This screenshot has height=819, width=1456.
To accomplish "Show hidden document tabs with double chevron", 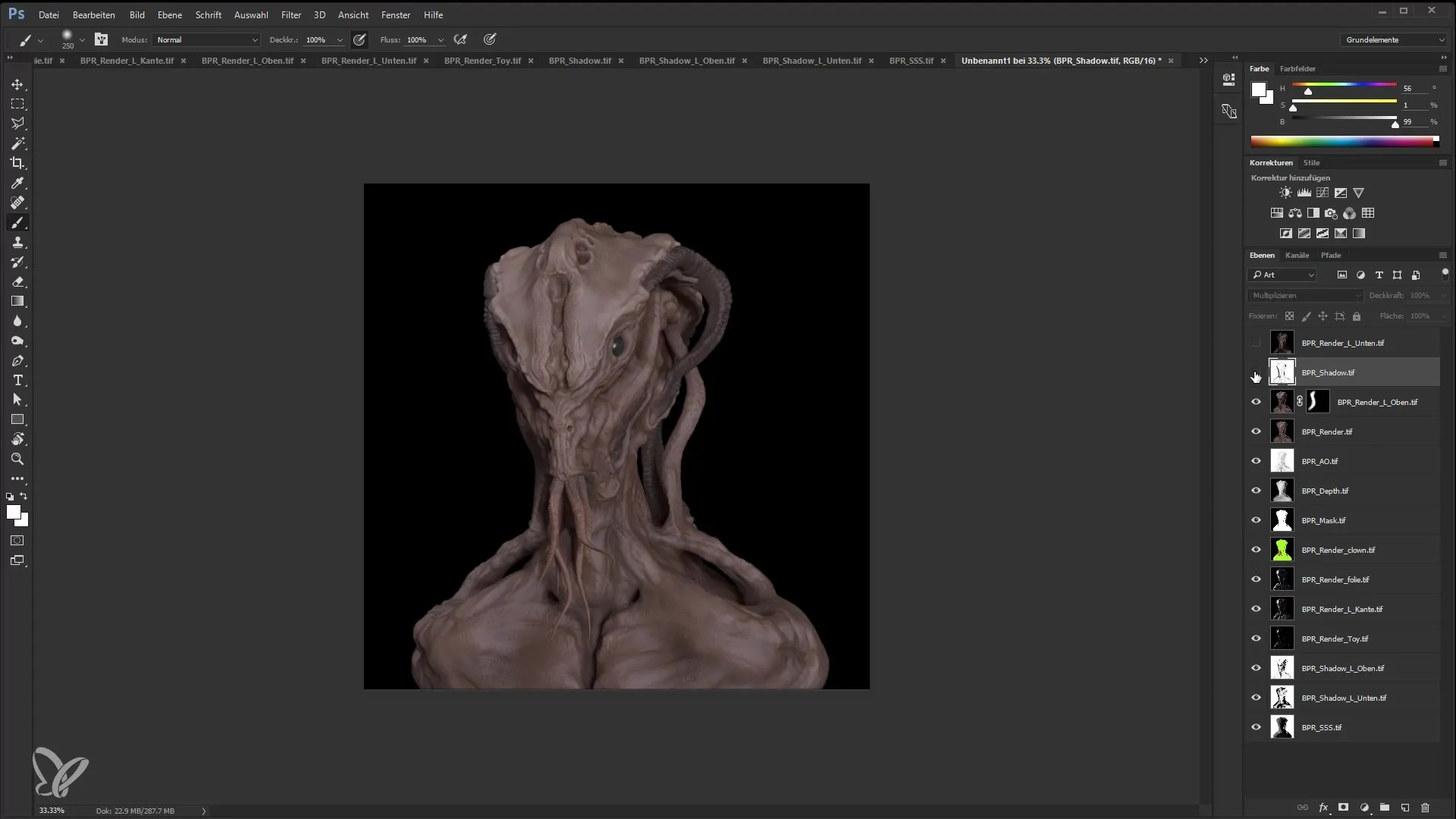I will pyautogui.click(x=1203, y=61).
